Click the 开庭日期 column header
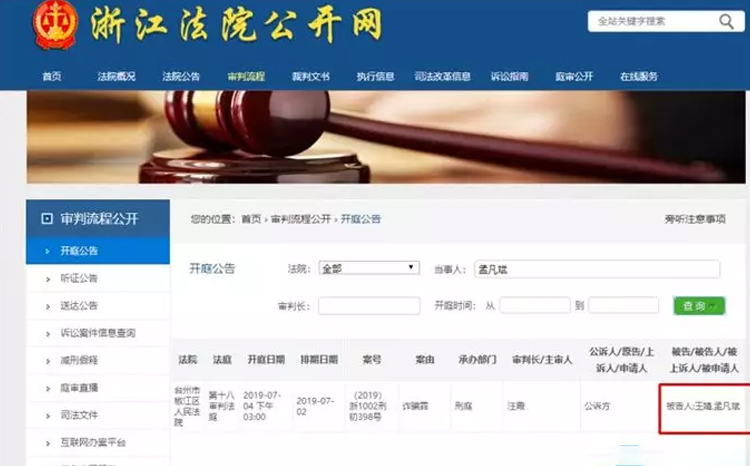Image resolution: width=750 pixels, height=466 pixels. pyautogui.click(x=266, y=359)
